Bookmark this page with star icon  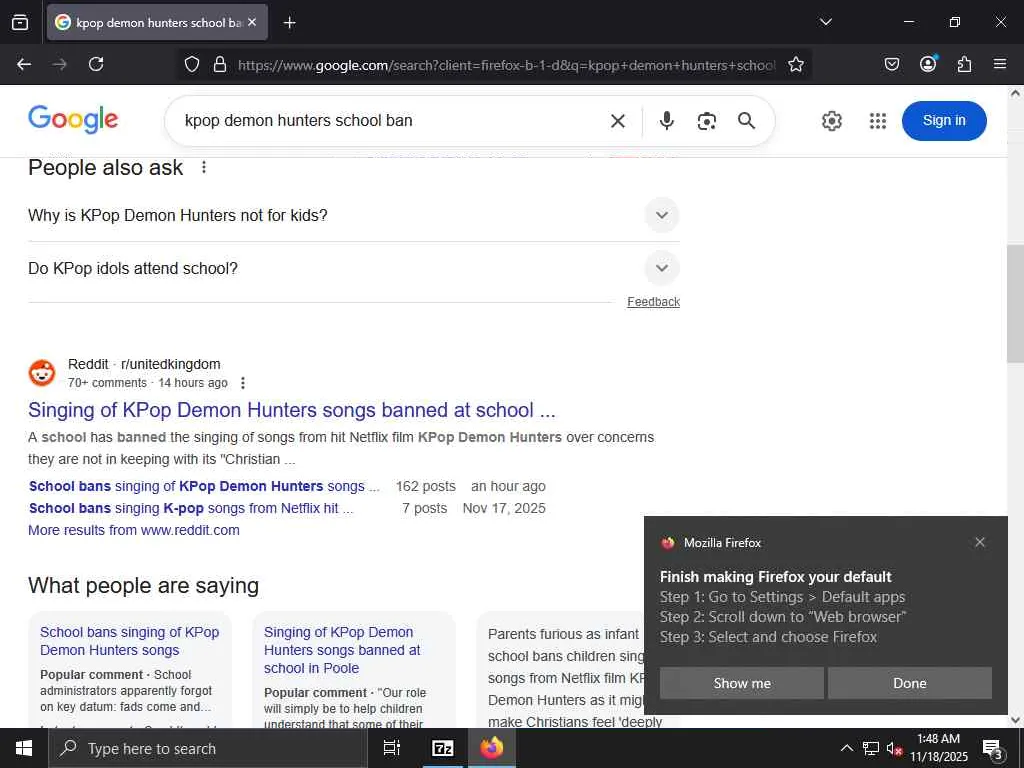click(x=795, y=65)
